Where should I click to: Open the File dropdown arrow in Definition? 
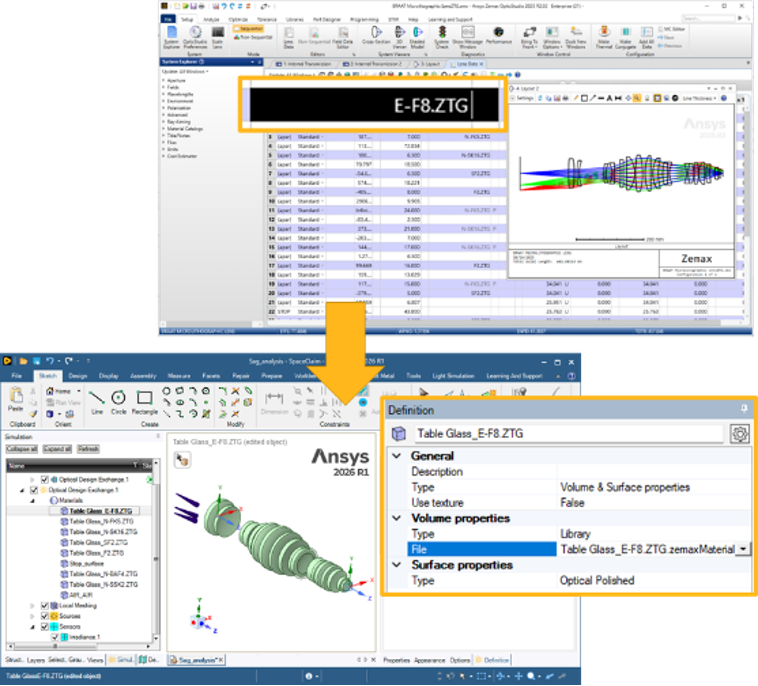(742, 549)
